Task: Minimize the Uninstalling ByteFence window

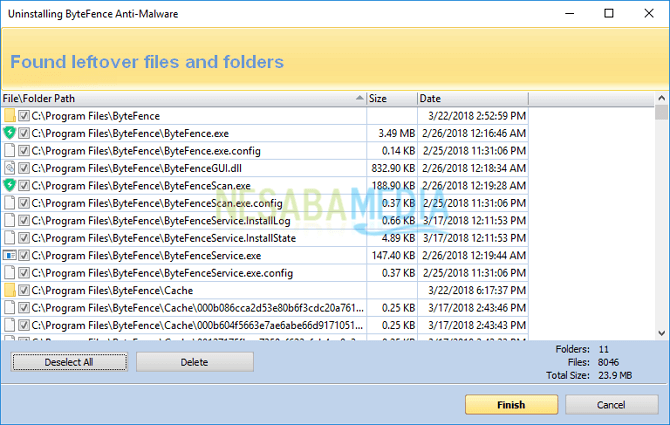Action: 569,14
